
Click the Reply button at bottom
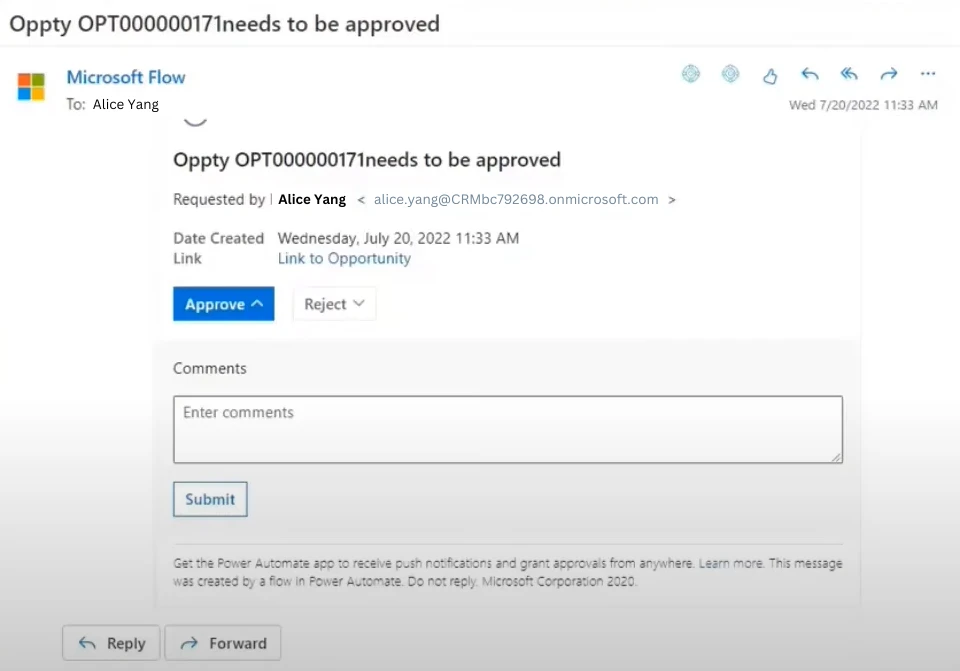click(x=111, y=643)
